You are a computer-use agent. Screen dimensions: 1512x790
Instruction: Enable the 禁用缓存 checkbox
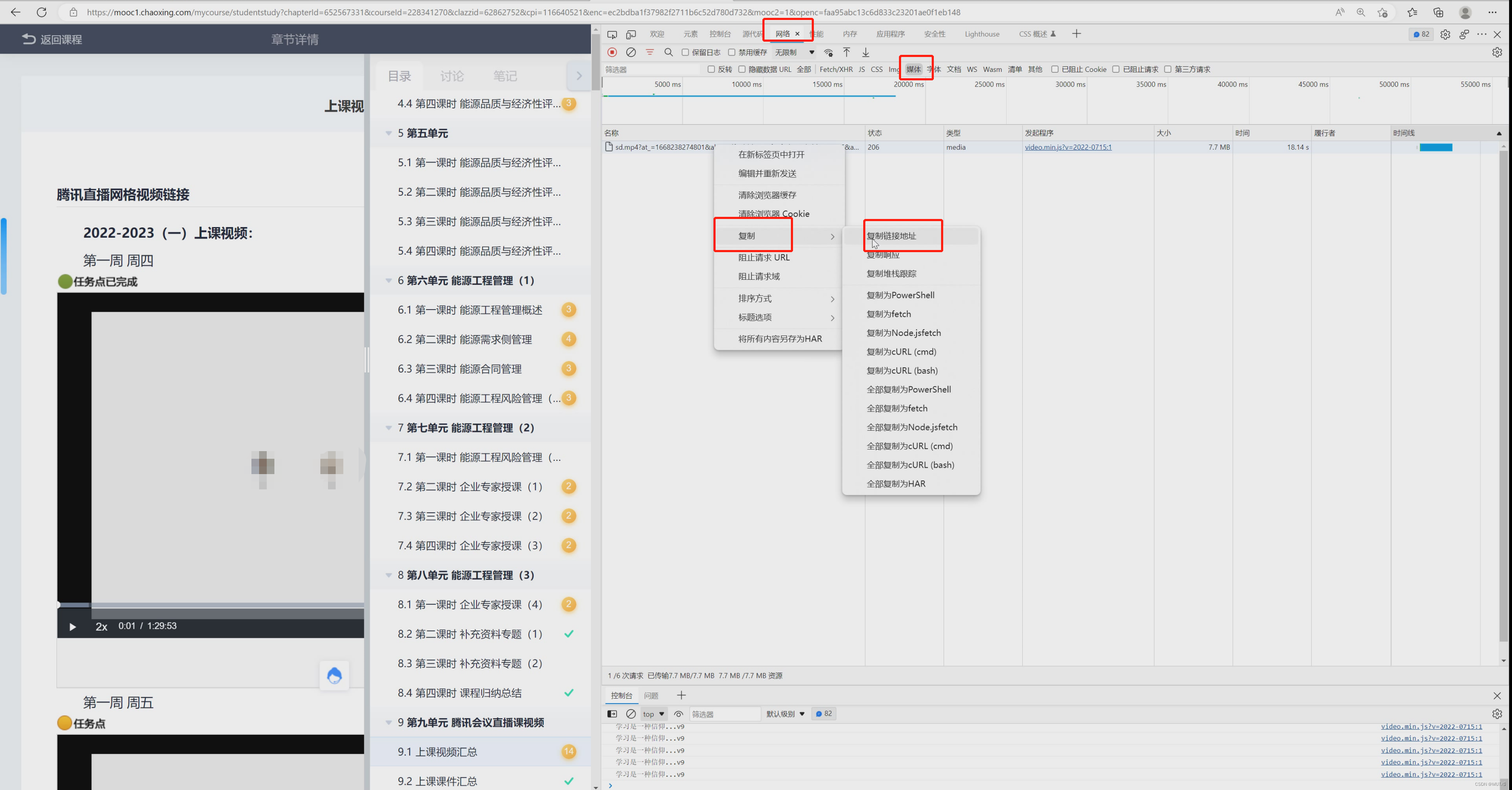coord(732,52)
